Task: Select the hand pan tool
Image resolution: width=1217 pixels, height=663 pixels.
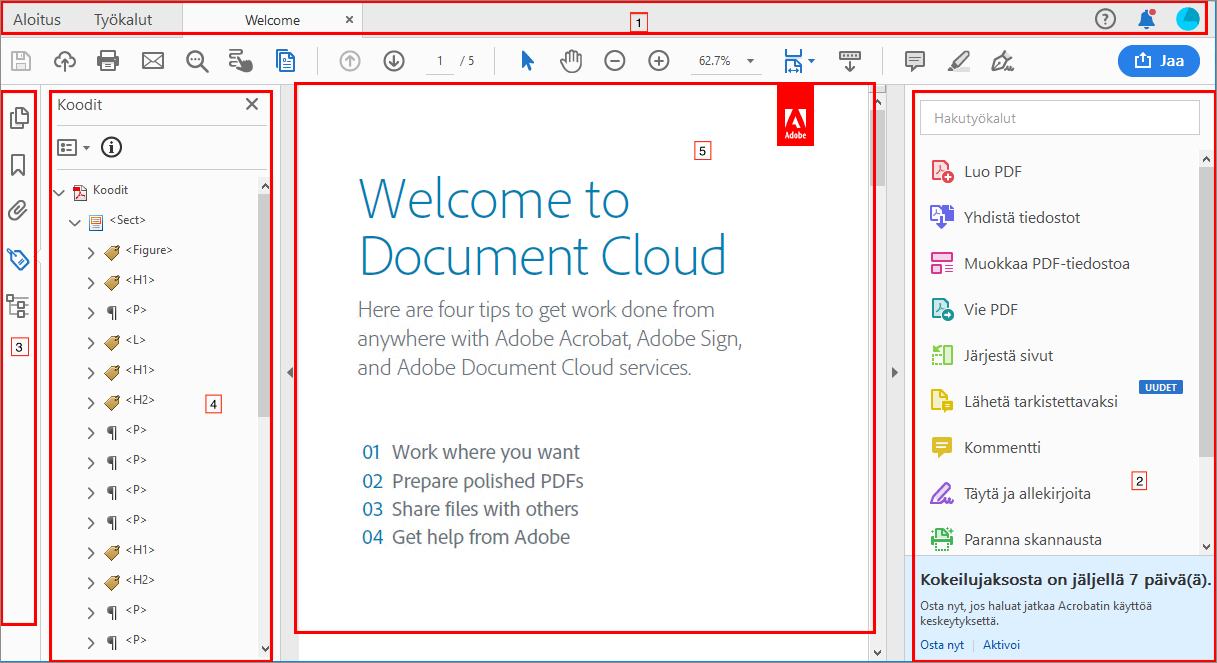Action: click(571, 61)
